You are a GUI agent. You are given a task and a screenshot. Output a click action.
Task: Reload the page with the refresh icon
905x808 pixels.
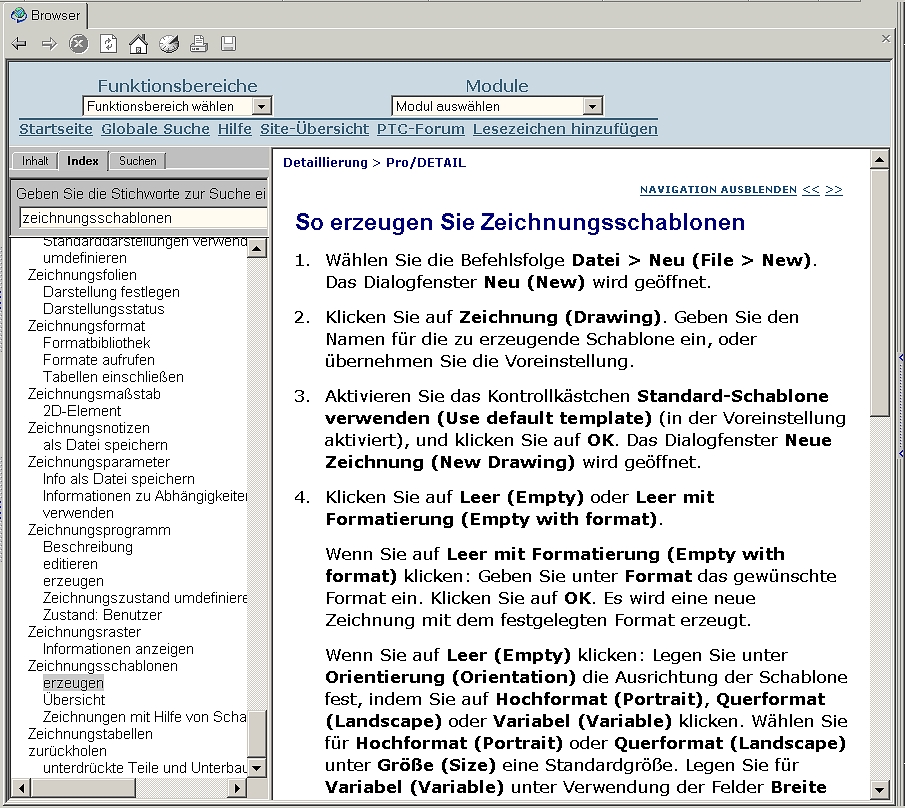click(x=109, y=44)
